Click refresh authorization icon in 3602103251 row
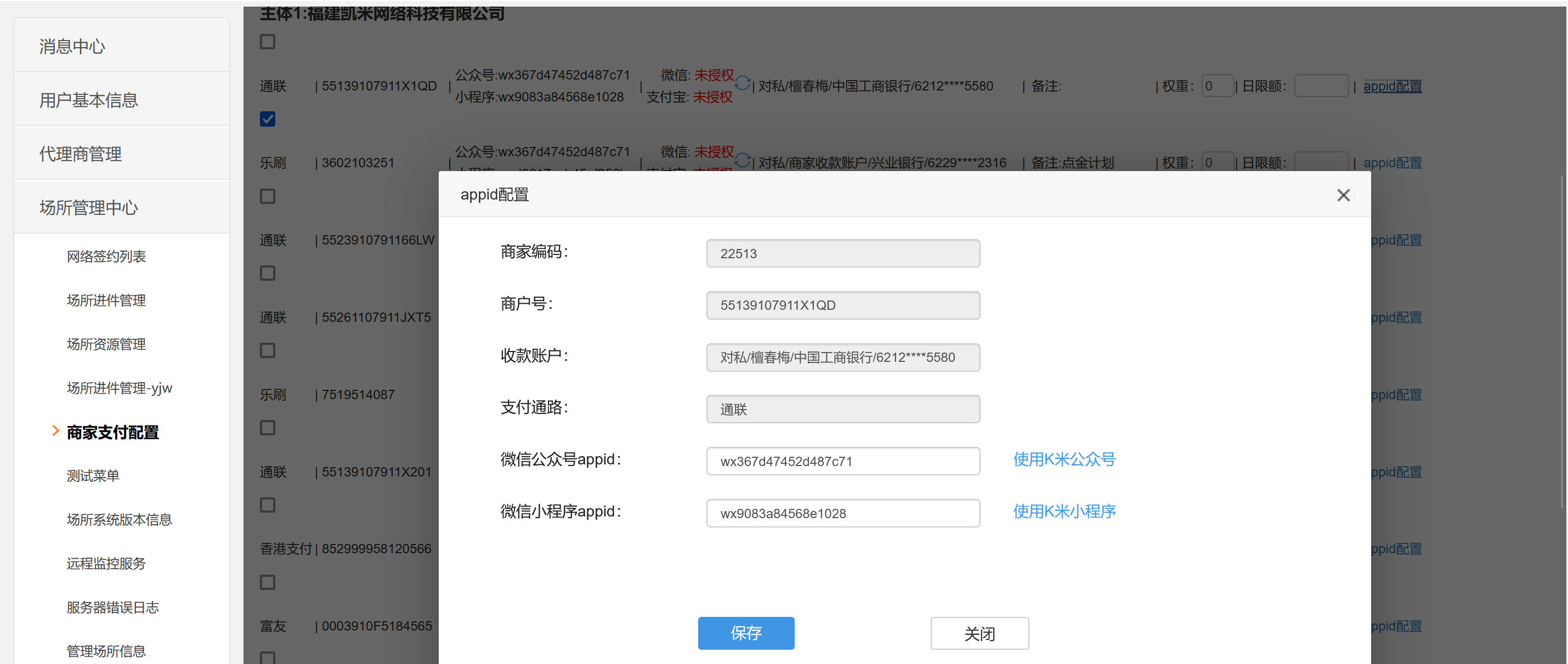This screenshot has width=1568, height=664. pyautogui.click(x=742, y=160)
